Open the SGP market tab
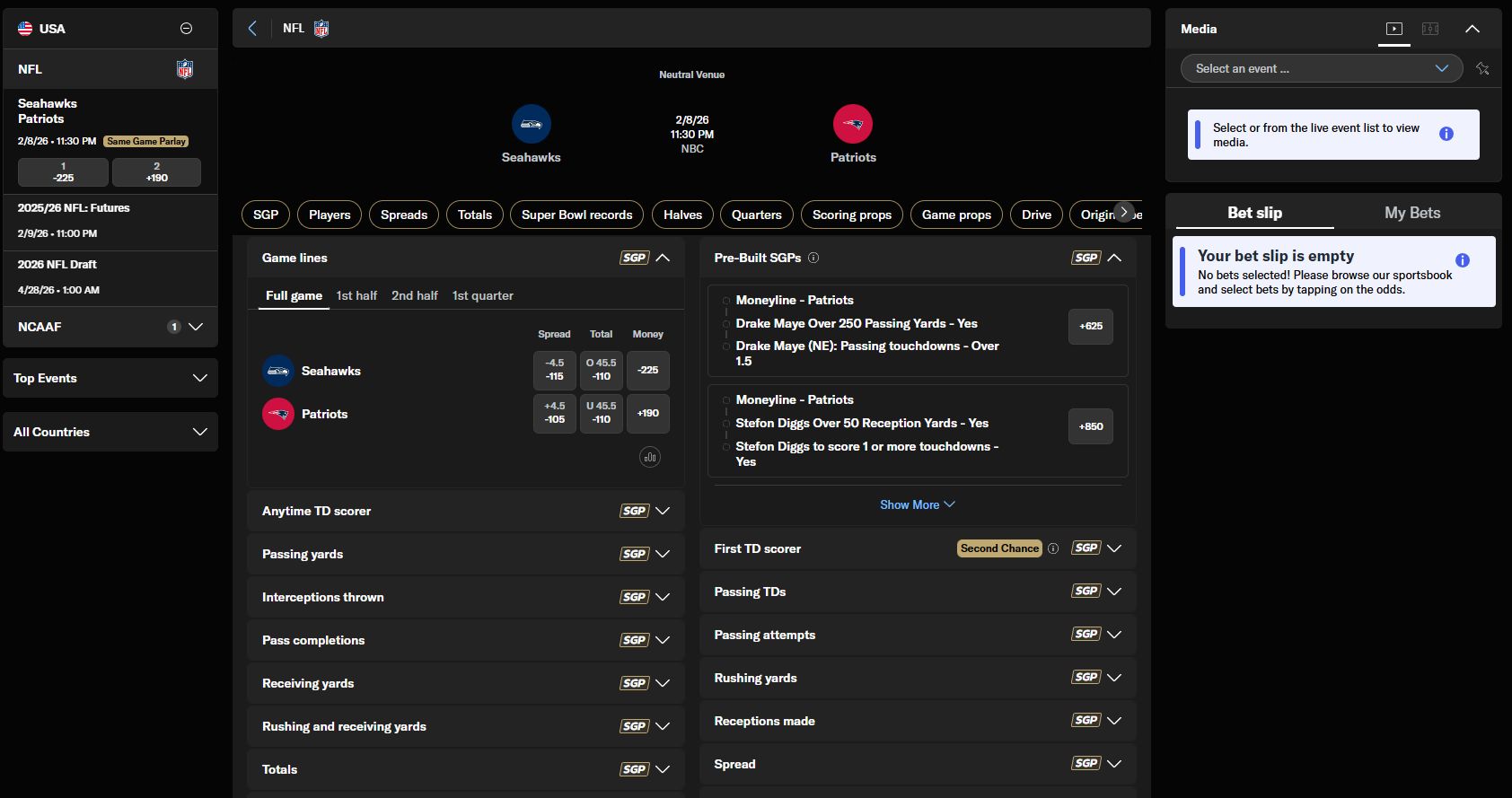This screenshot has height=798, width=1512. coord(266,215)
